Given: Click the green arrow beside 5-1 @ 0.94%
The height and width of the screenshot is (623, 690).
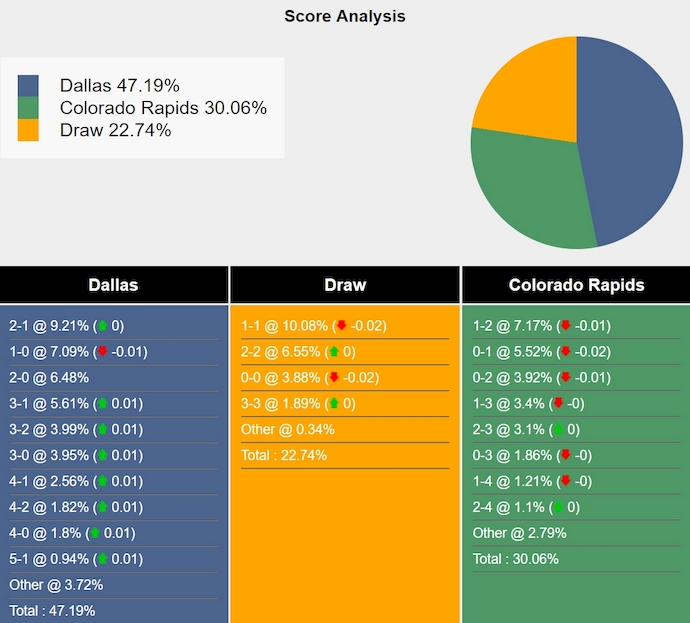Looking at the screenshot, I should tap(101, 559).
